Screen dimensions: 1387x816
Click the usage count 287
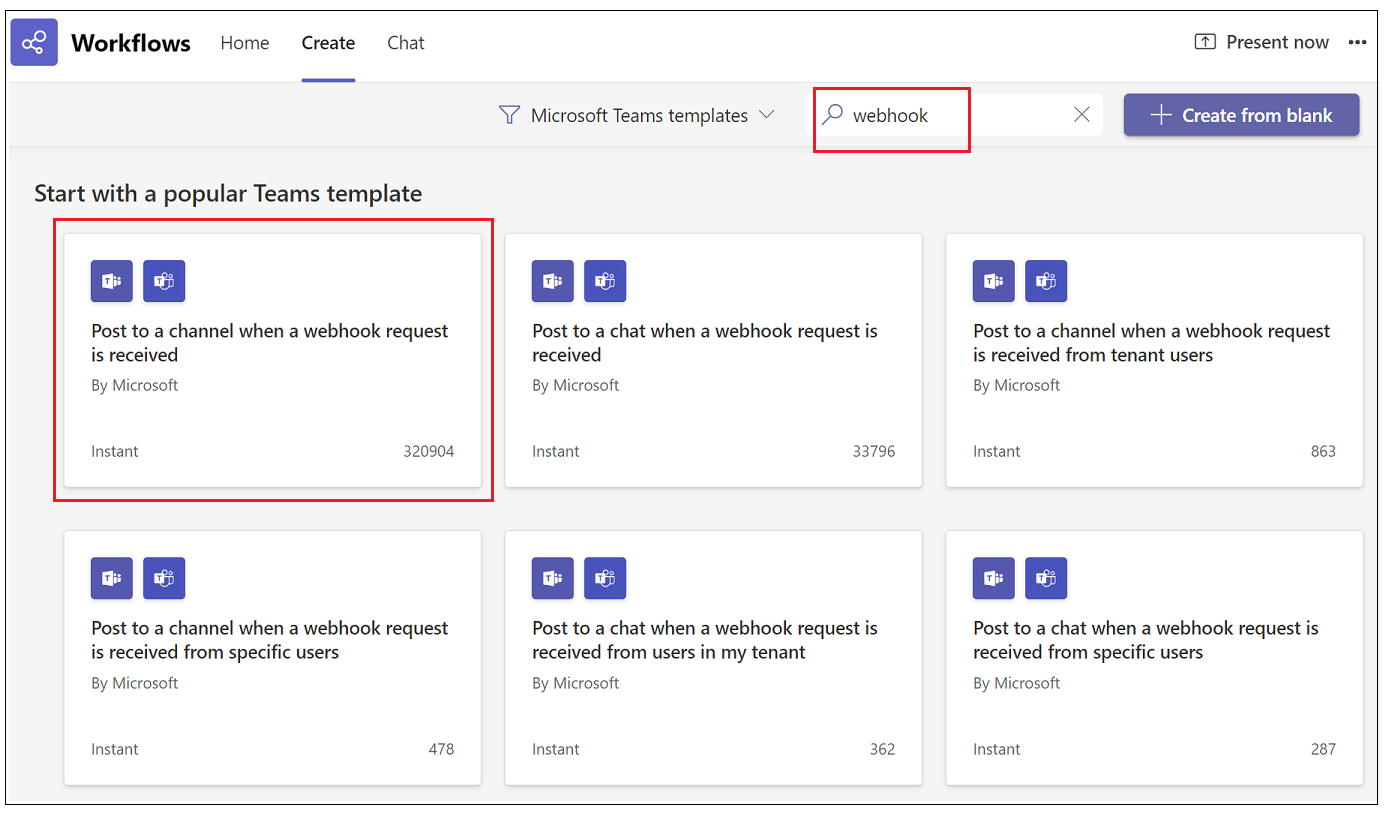pyautogui.click(x=1323, y=749)
